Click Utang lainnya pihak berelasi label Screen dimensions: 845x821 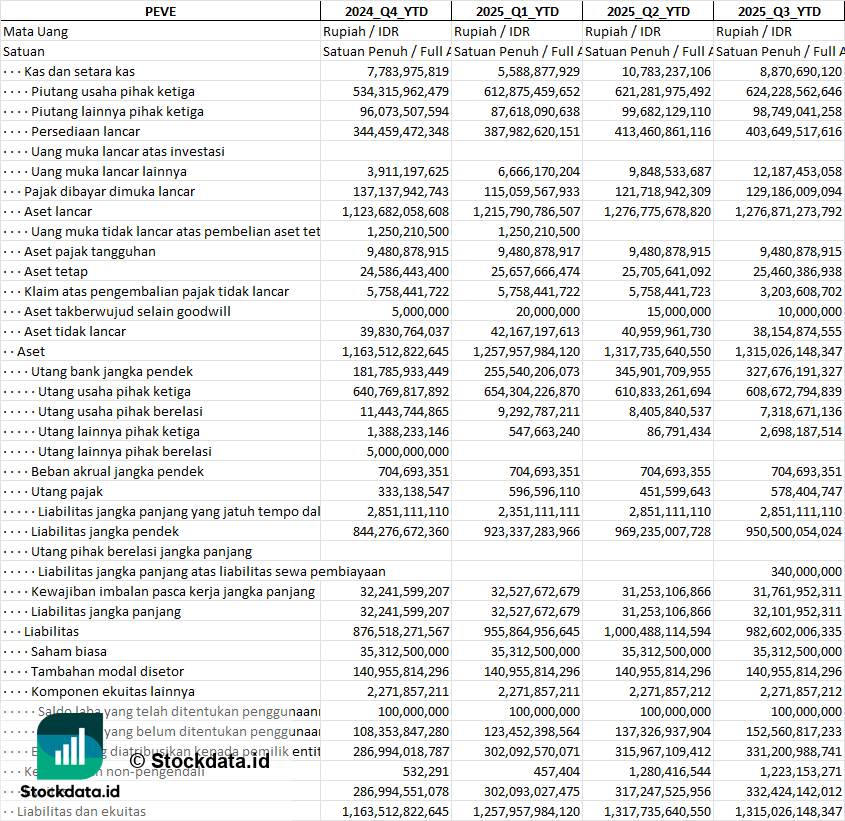coord(124,451)
